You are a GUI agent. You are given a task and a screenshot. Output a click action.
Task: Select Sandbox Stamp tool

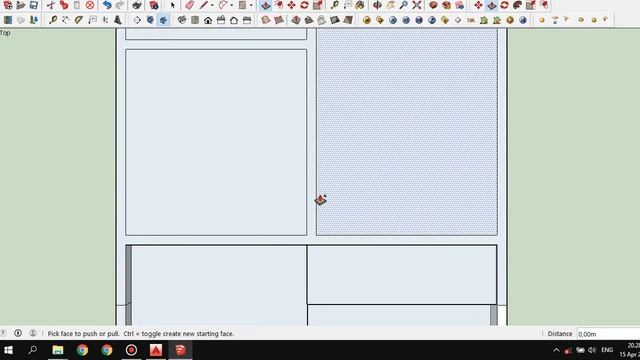[309, 20]
